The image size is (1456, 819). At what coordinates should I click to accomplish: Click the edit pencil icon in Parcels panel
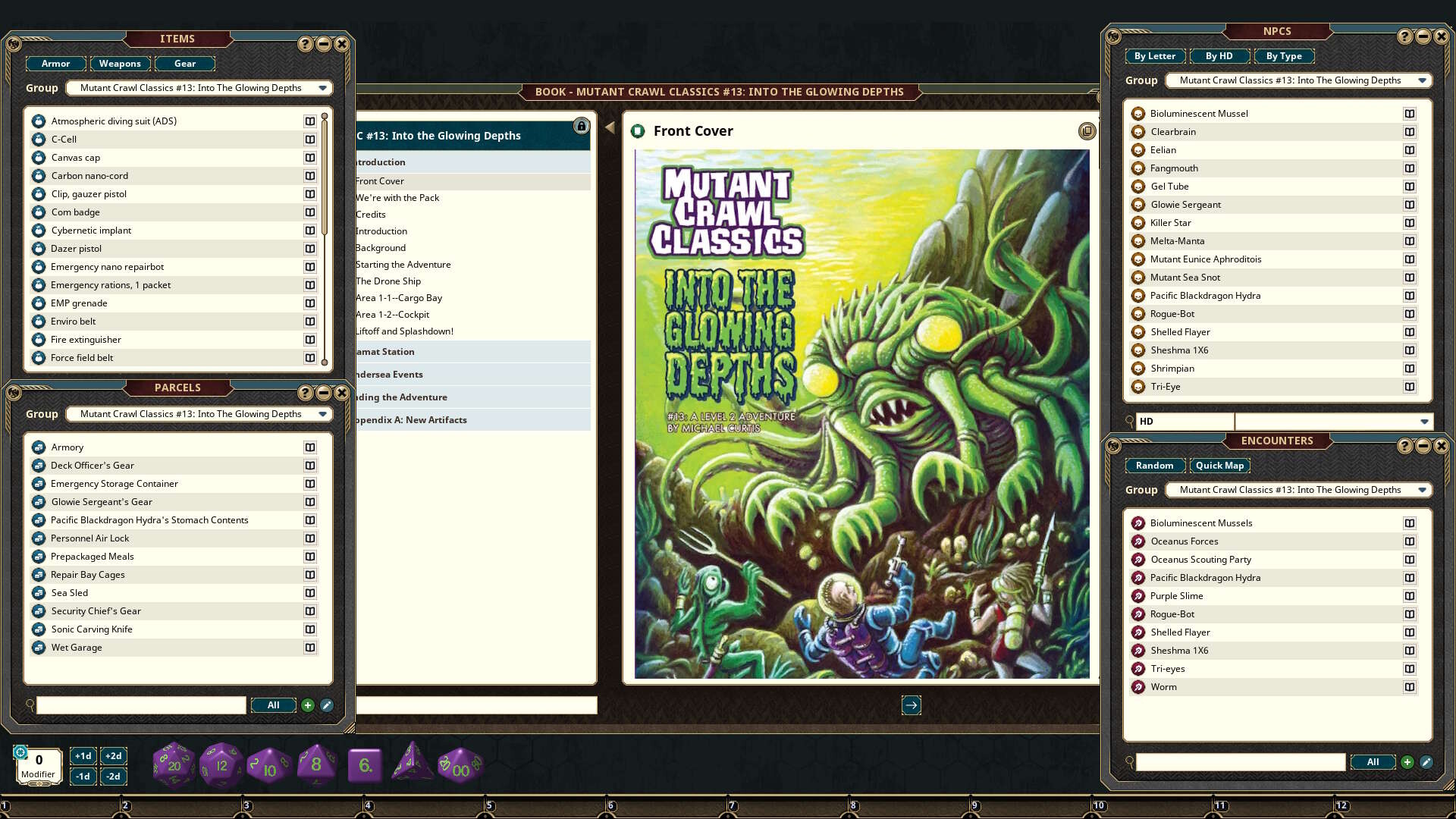tap(326, 705)
